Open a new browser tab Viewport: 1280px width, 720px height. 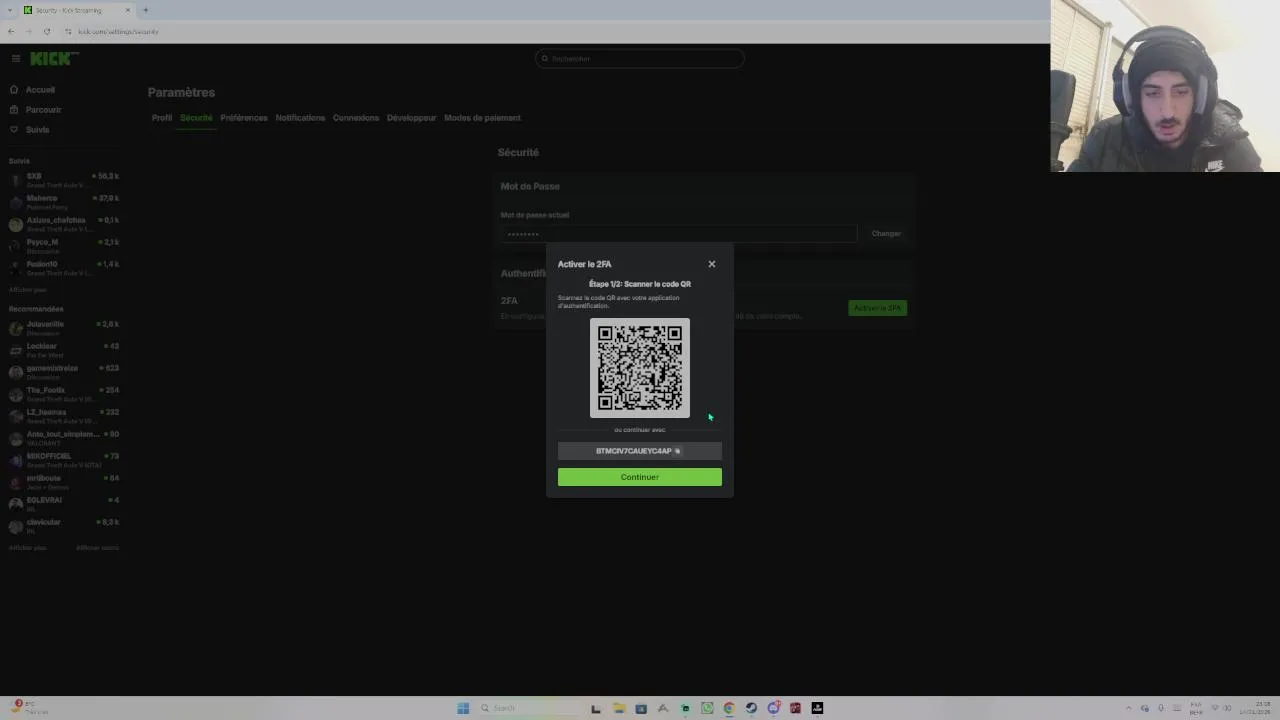pyautogui.click(x=145, y=10)
